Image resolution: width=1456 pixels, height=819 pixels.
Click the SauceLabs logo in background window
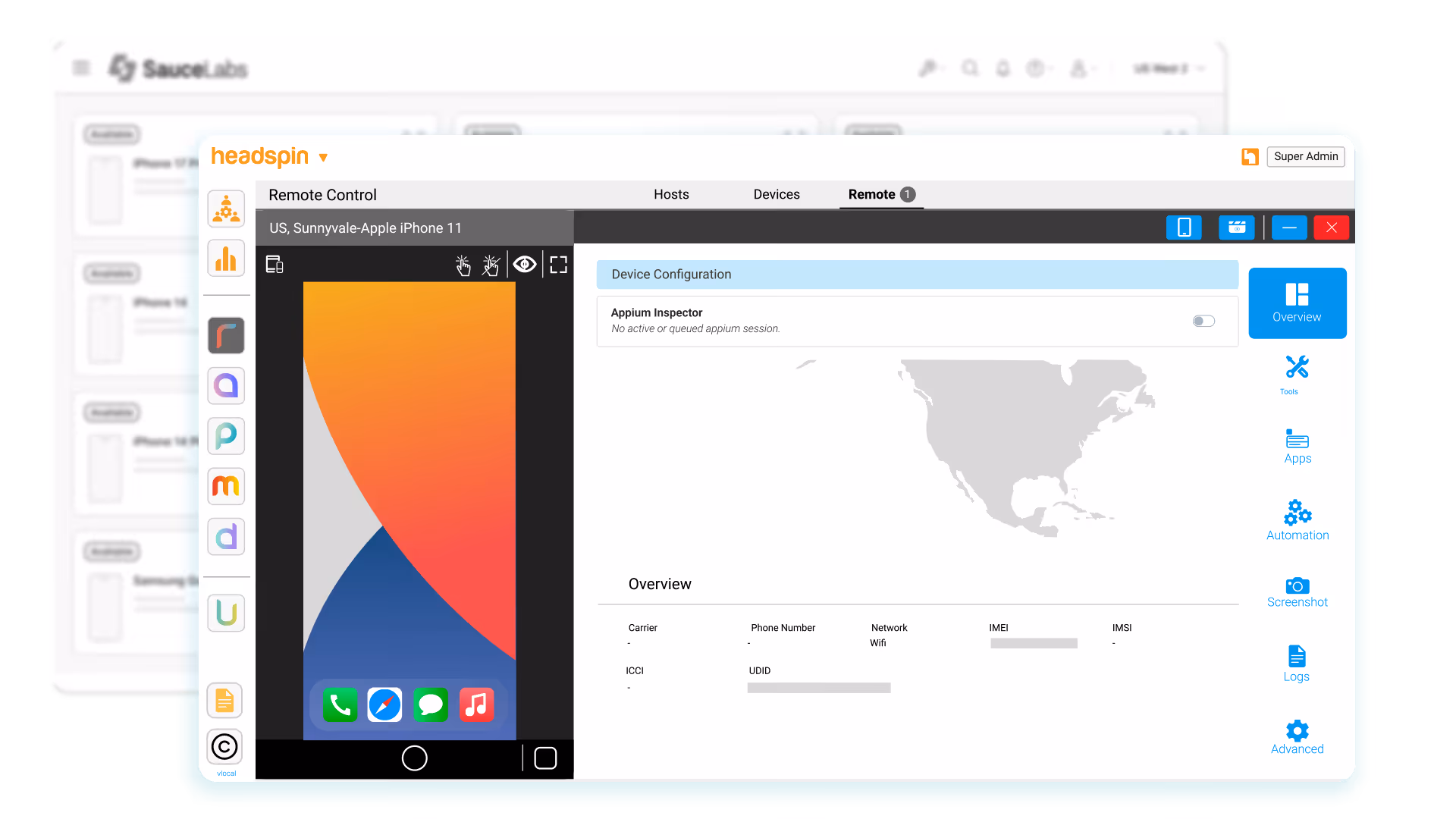coord(178,68)
